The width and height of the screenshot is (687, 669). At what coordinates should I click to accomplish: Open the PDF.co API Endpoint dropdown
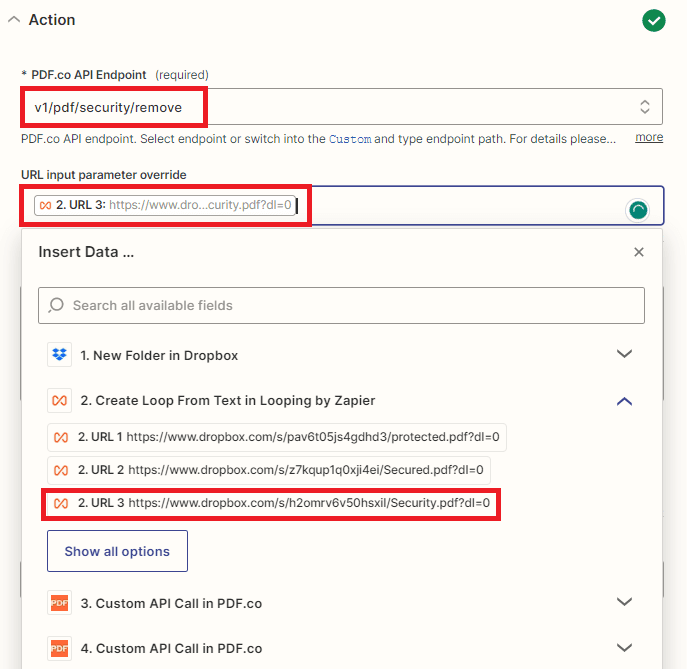point(342,107)
